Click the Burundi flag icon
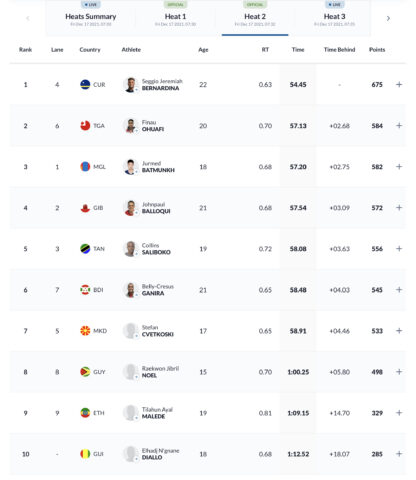416x480 pixels. pyautogui.click(x=85, y=290)
